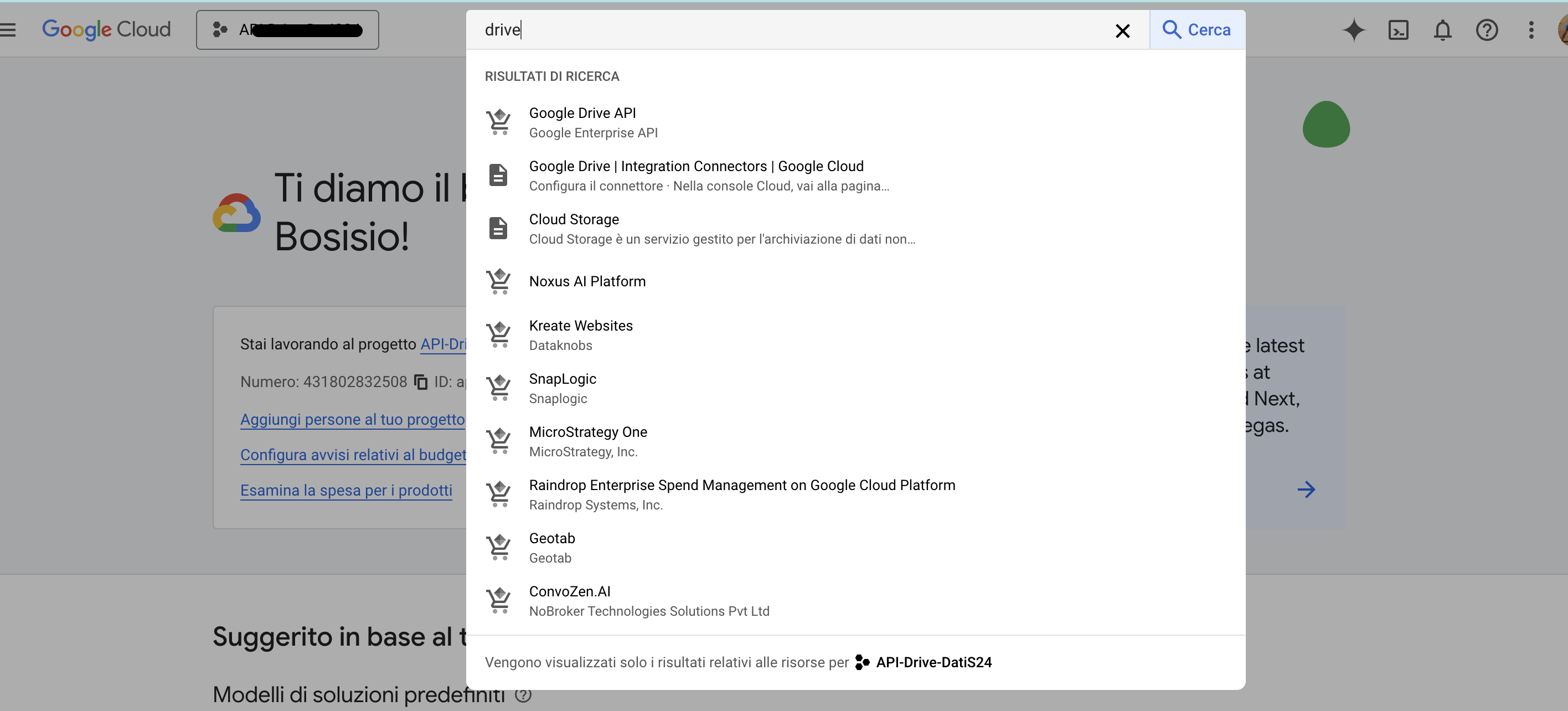This screenshot has height=711, width=1568.
Task: Click the blue arrow on promo card
Action: [x=1306, y=489]
